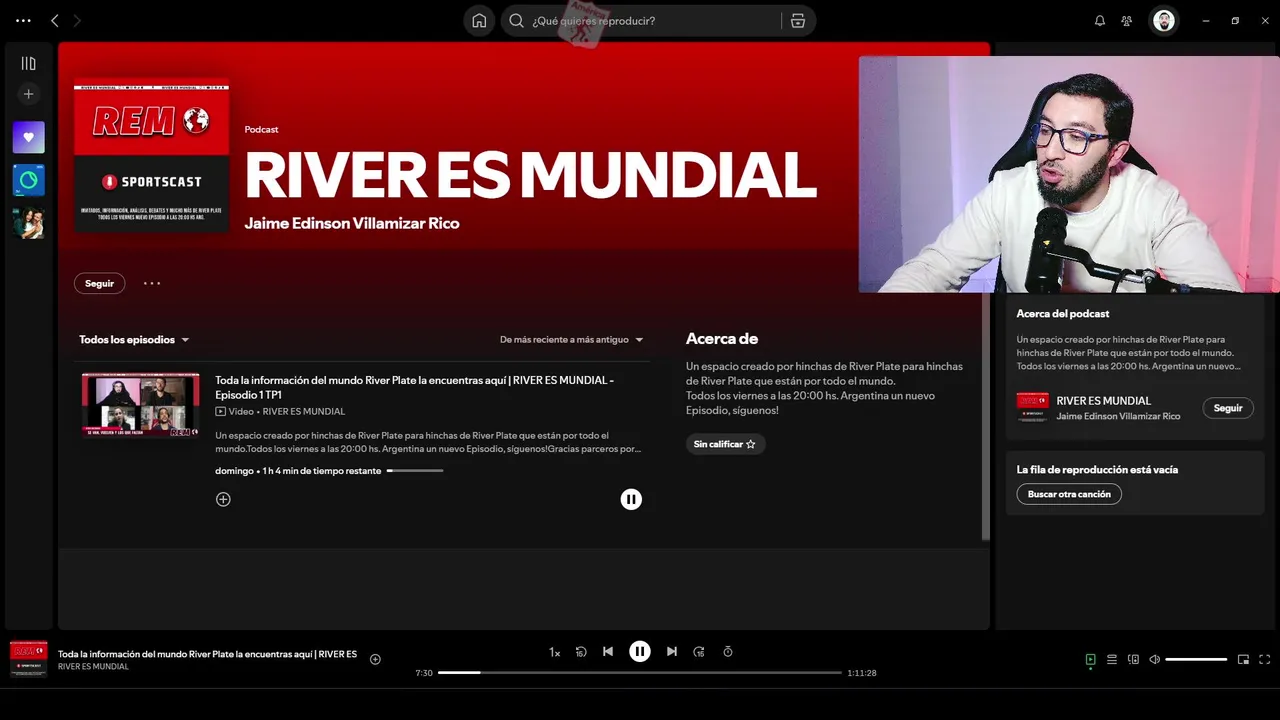Enter full screen mode
Screen dimensions: 1280x720
1265,660
